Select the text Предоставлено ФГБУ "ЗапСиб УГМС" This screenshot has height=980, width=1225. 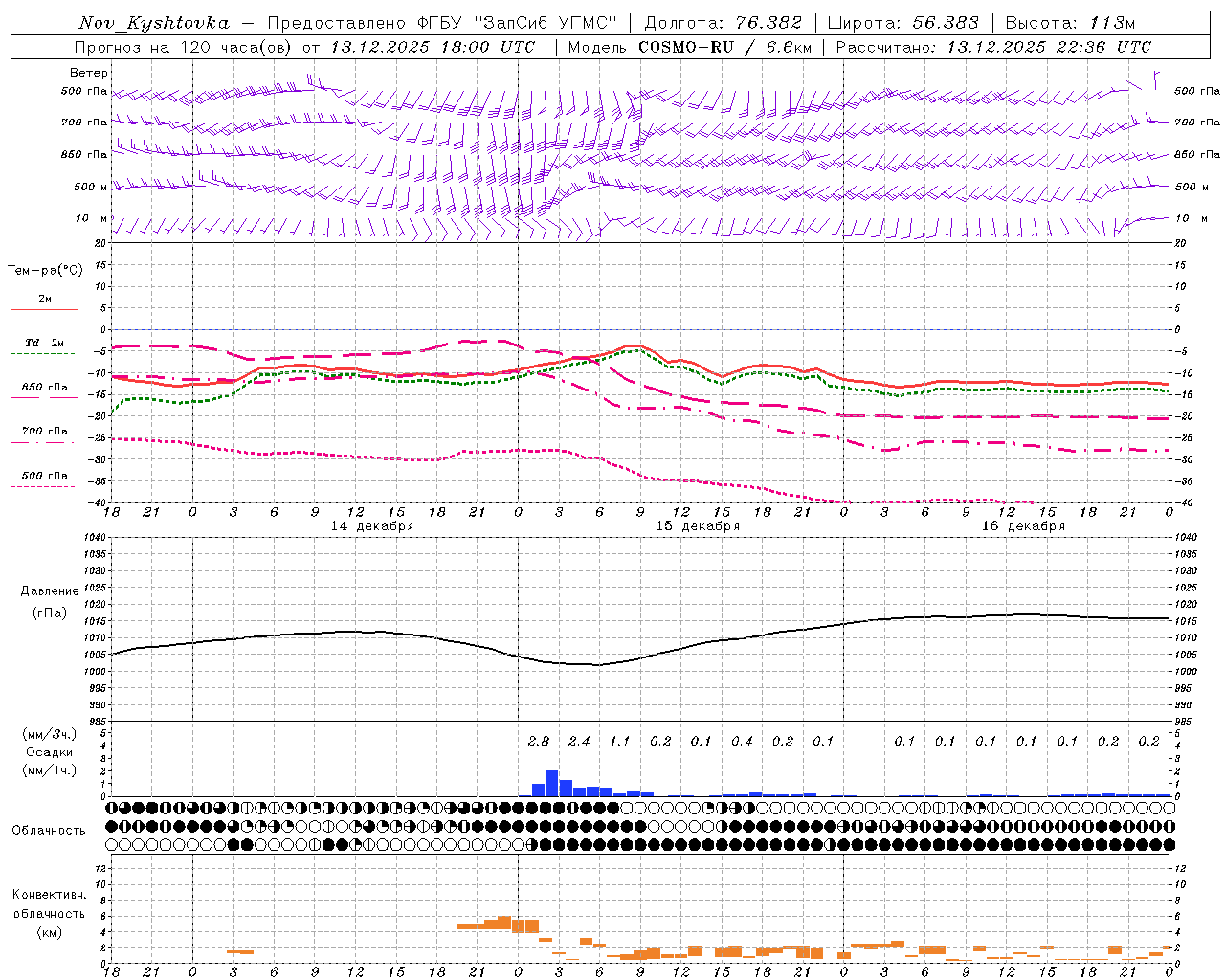pos(442,23)
